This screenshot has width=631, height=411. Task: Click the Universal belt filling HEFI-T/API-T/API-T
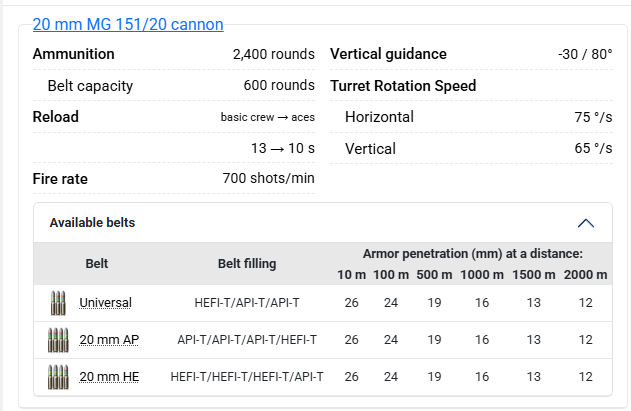pyautogui.click(x=247, y=303)
